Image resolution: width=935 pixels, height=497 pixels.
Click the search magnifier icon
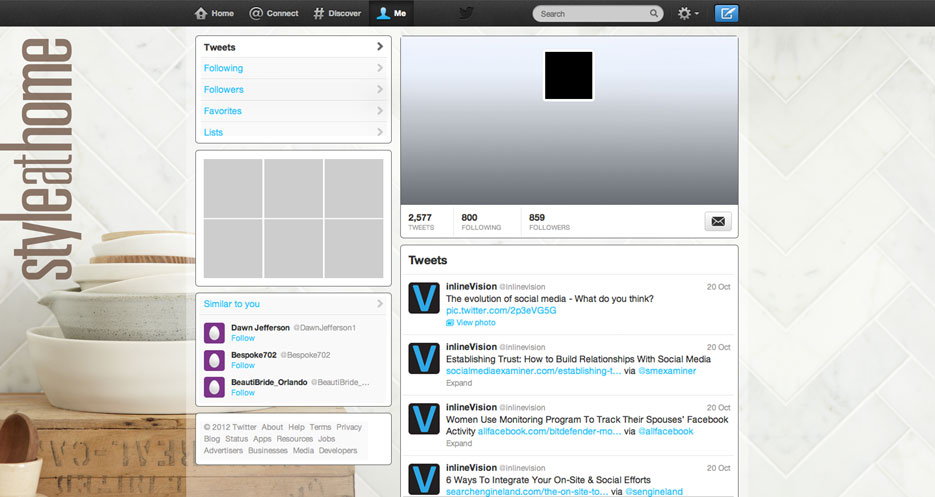click(x=654, y=13)
